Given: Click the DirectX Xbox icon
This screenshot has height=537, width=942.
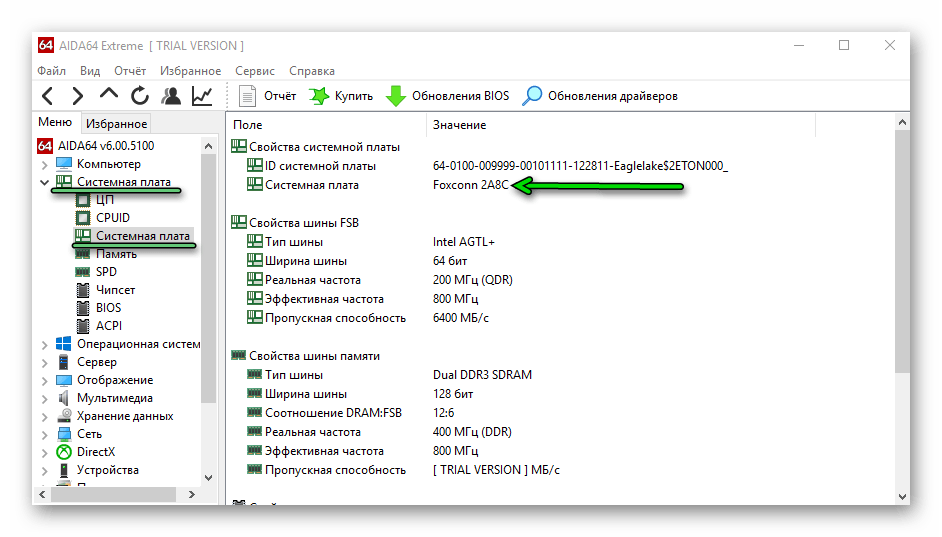Looking at the screenshot, I should [x=64, y=452].
